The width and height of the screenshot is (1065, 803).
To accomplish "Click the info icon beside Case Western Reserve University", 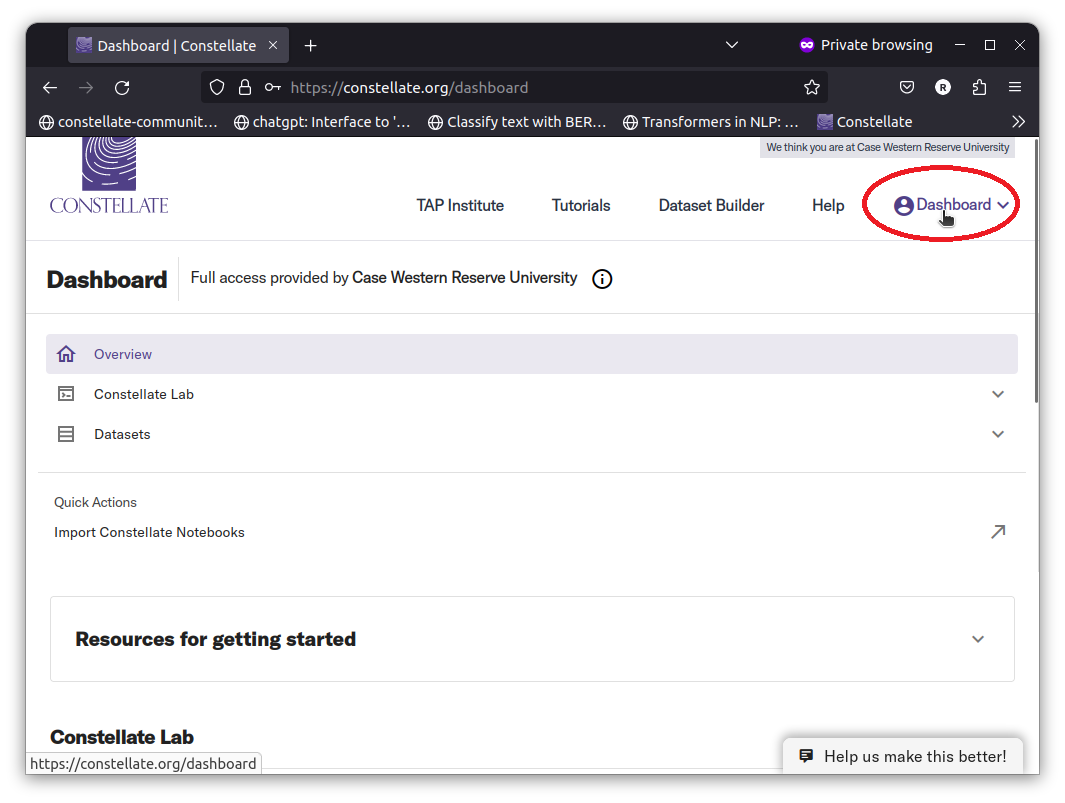I will pyautogui.click(x=602, y=279).
